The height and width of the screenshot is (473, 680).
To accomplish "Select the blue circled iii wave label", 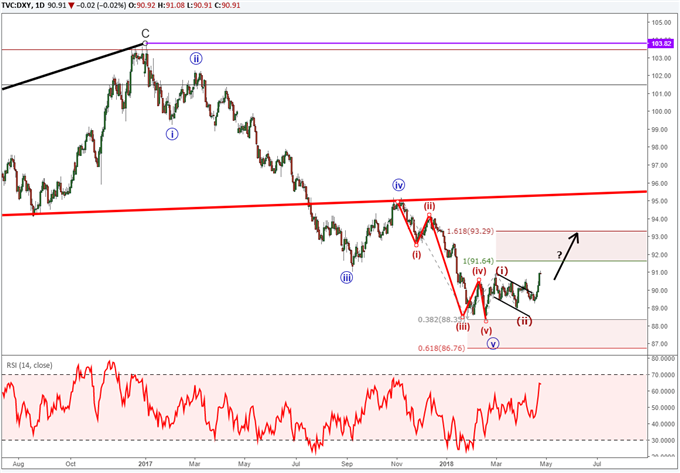I will (x=346, y=278).
